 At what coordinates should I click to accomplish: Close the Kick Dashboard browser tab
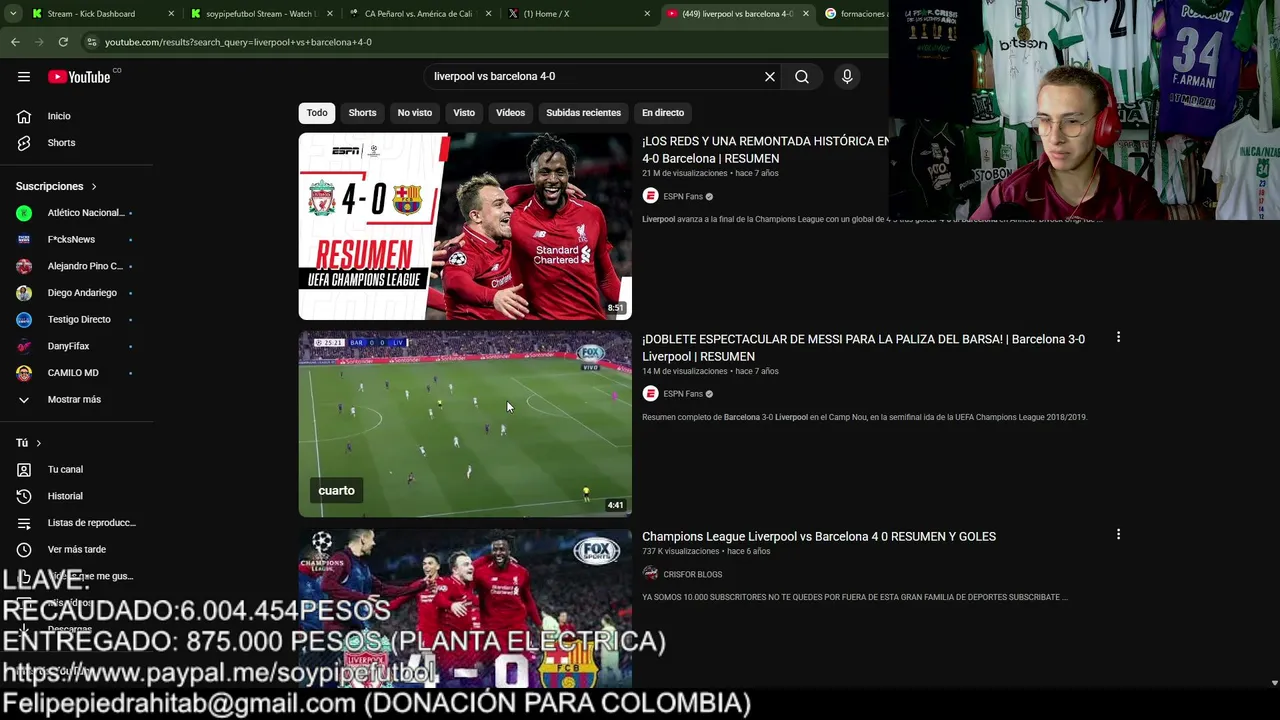click(171, 14)
